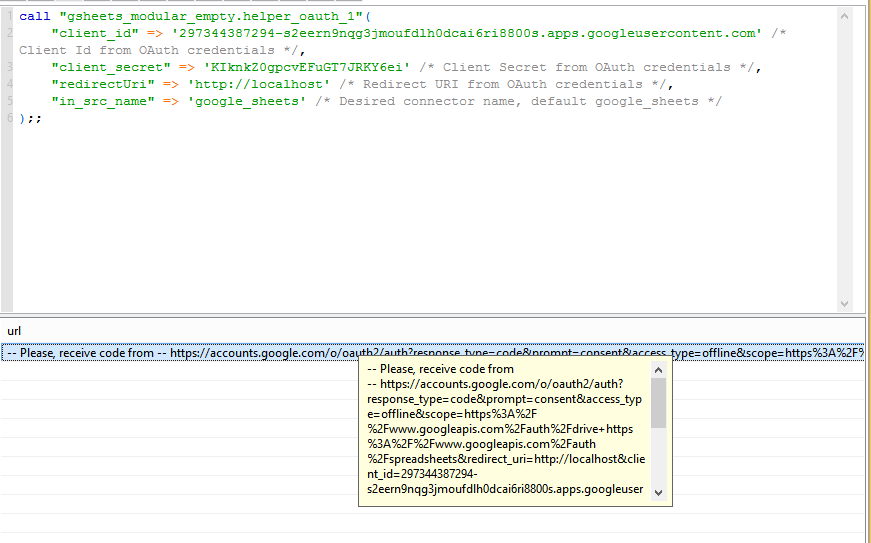The width and height of the screenshot is (871, 543).
Task: Click the tooltip scrollbar down arrow
Action: [x=658, y=492]
